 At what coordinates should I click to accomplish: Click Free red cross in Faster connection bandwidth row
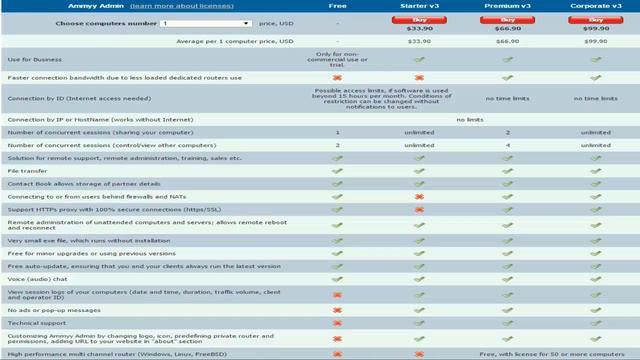[337, 78]
